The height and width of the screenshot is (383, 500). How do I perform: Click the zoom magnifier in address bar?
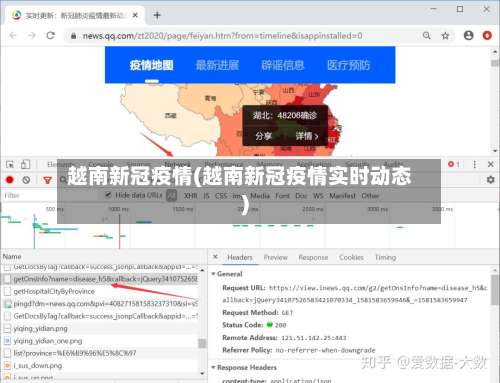(426, 35)
